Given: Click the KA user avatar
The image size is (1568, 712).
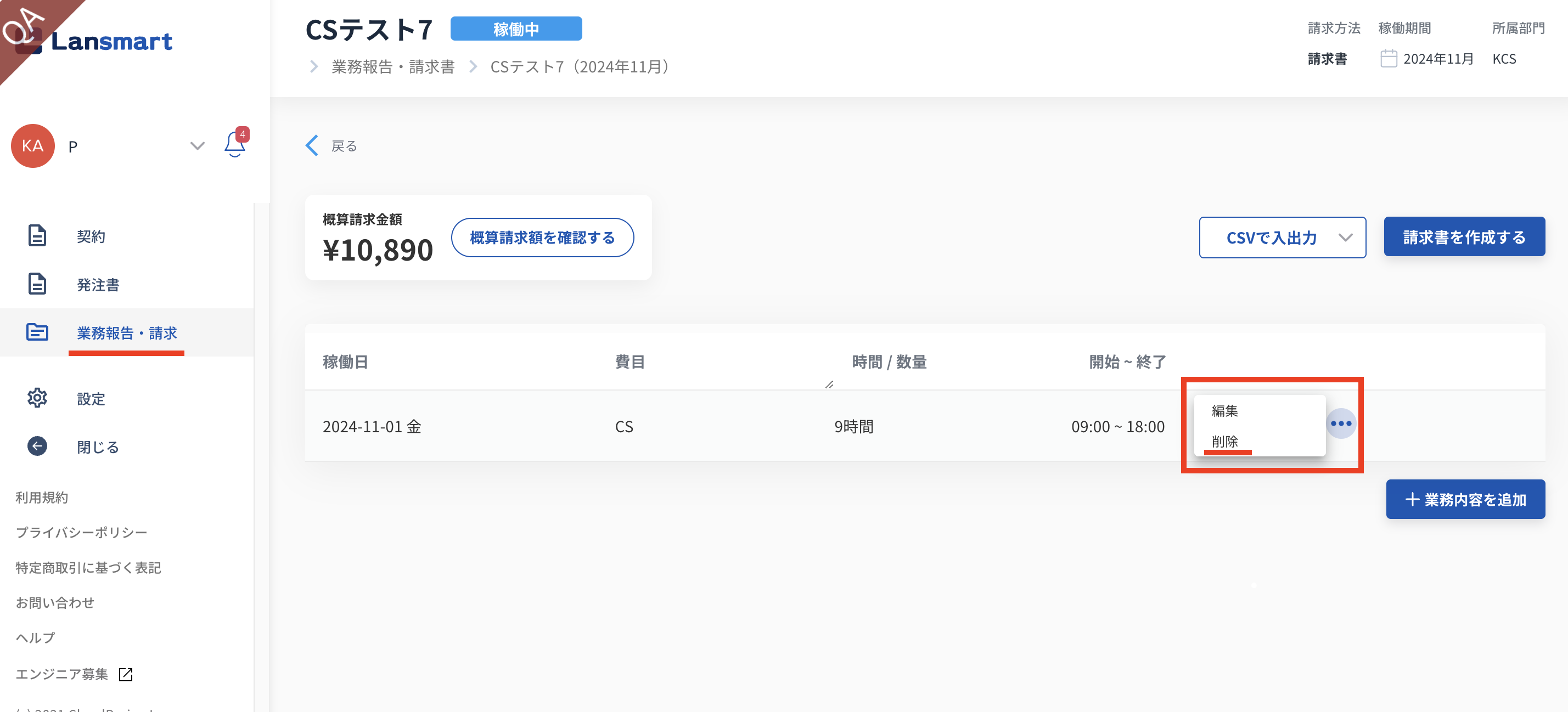Looking at the screenshot, I should tap(33, 146).
